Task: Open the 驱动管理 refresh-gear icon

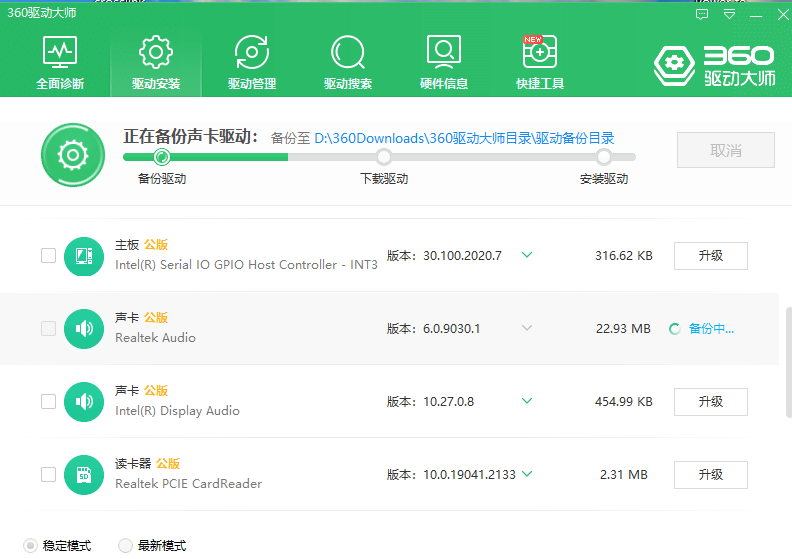Action: click(x=252, y=52)
